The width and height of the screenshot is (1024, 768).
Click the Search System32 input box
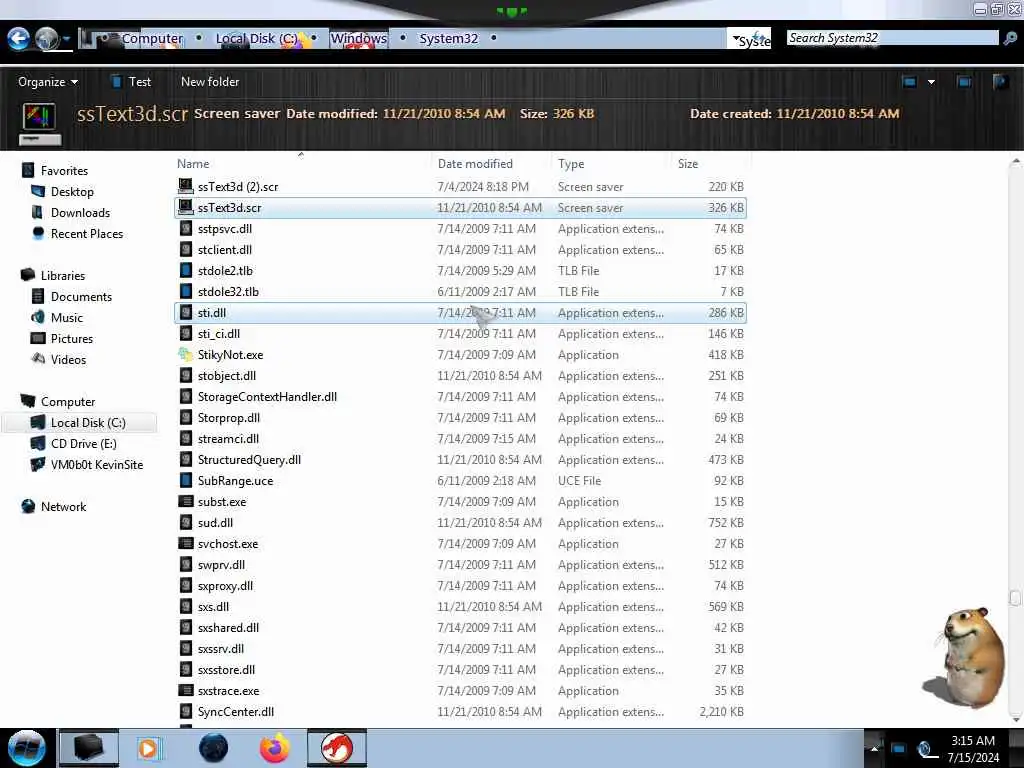(892, 38)
